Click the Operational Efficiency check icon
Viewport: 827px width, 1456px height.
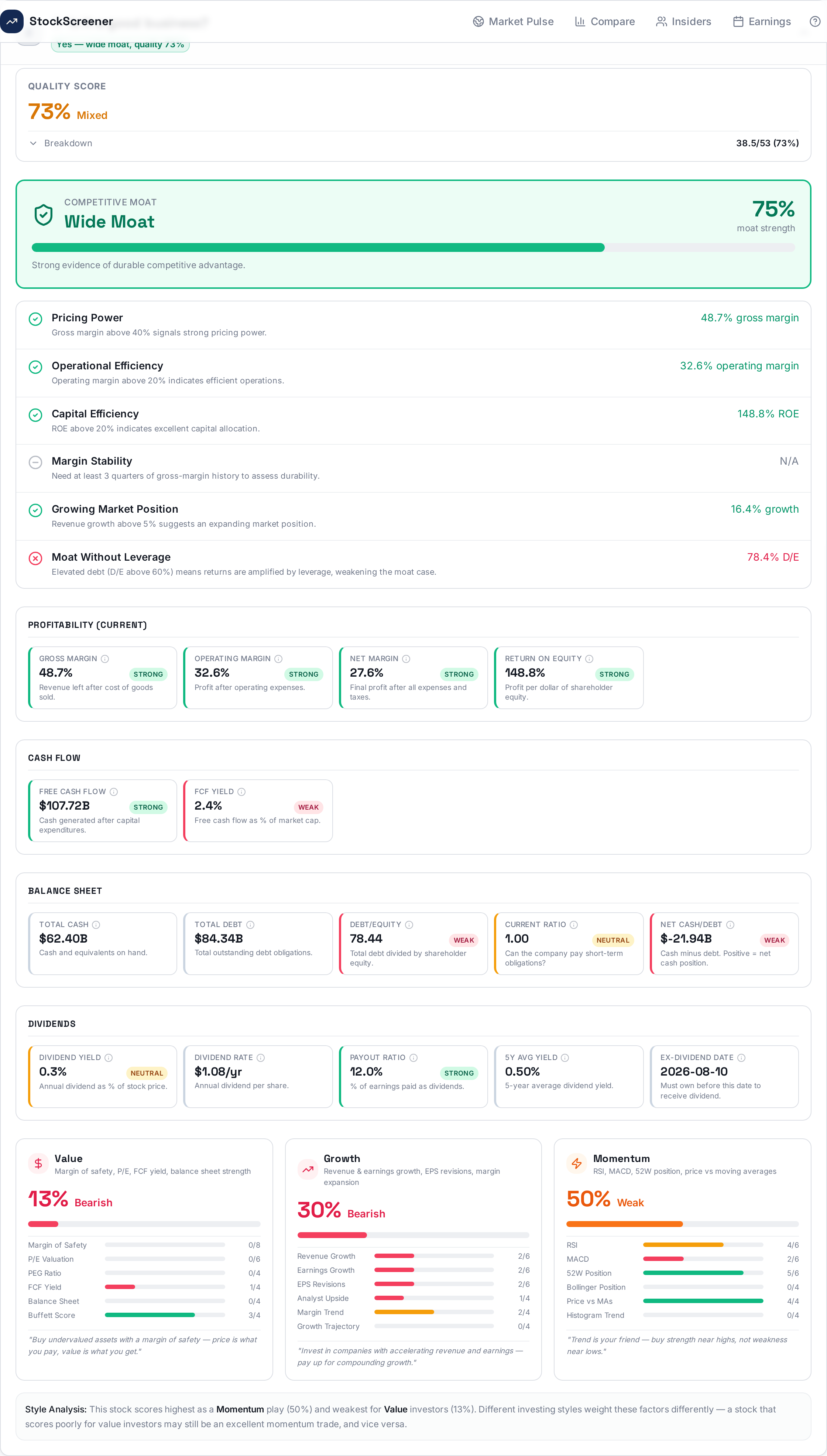coord(35,367)
